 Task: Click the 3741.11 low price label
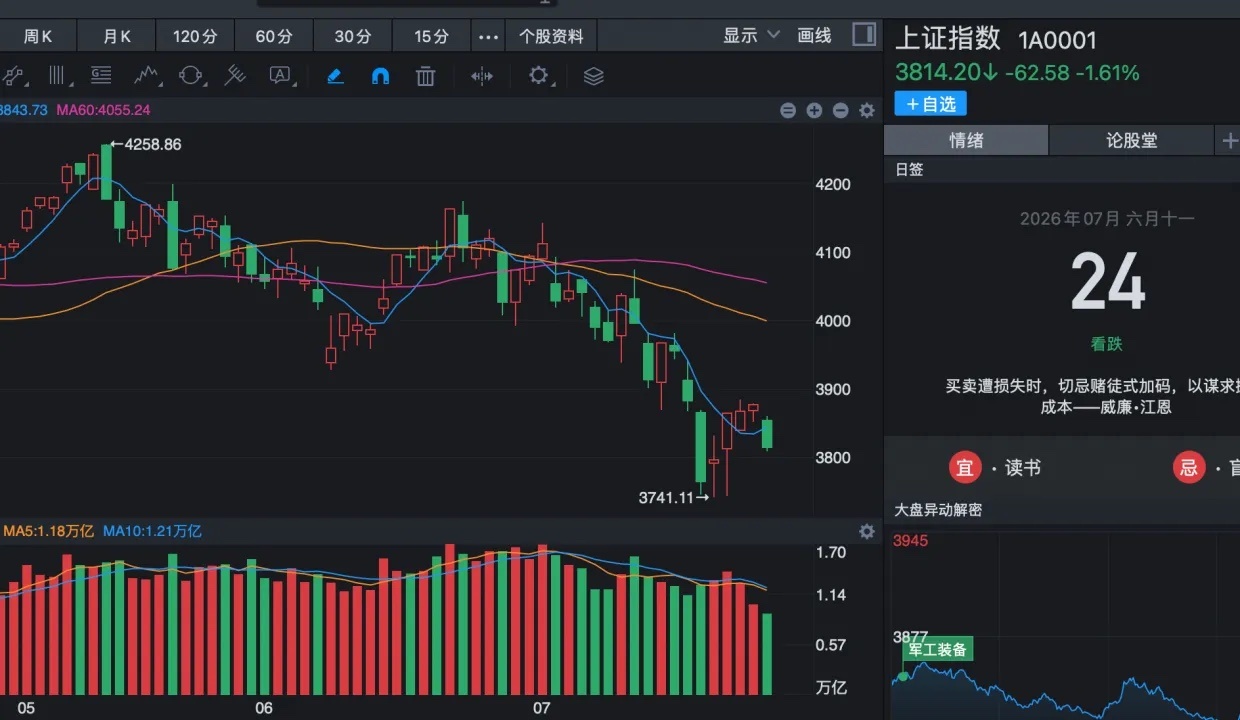point(666,497)
